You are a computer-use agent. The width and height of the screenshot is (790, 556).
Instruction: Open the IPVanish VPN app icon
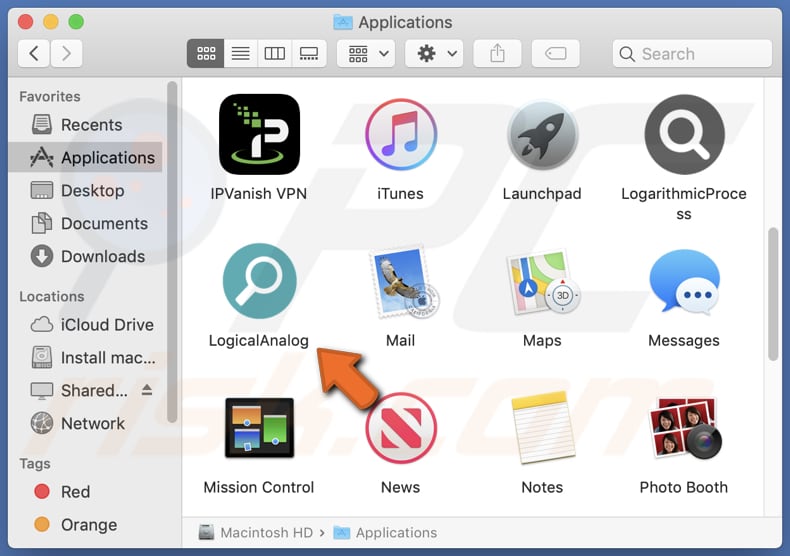tap(259, 134)
